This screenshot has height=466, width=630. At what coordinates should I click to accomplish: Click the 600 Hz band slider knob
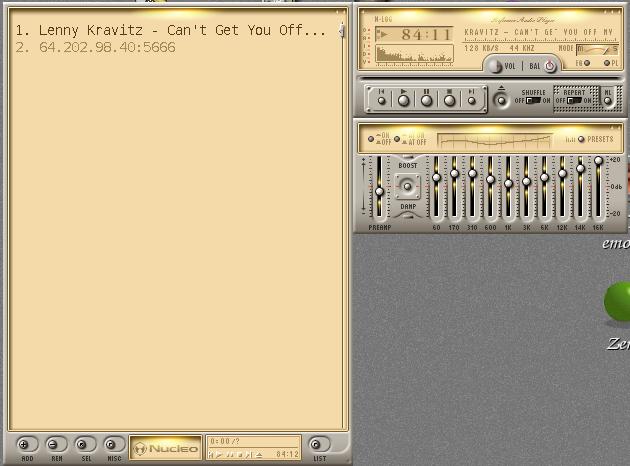(x=490, y=180)
